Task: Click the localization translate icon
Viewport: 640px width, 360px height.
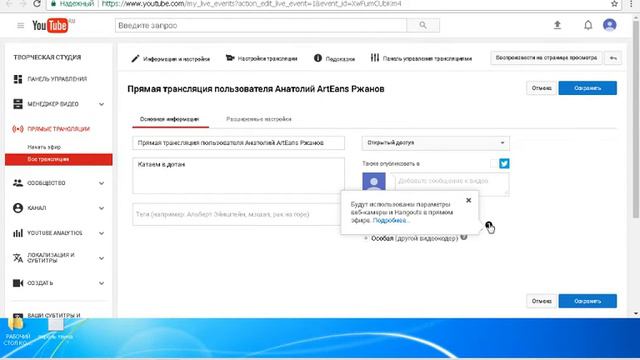Action: pyautogui.click(x=18, y=258)
